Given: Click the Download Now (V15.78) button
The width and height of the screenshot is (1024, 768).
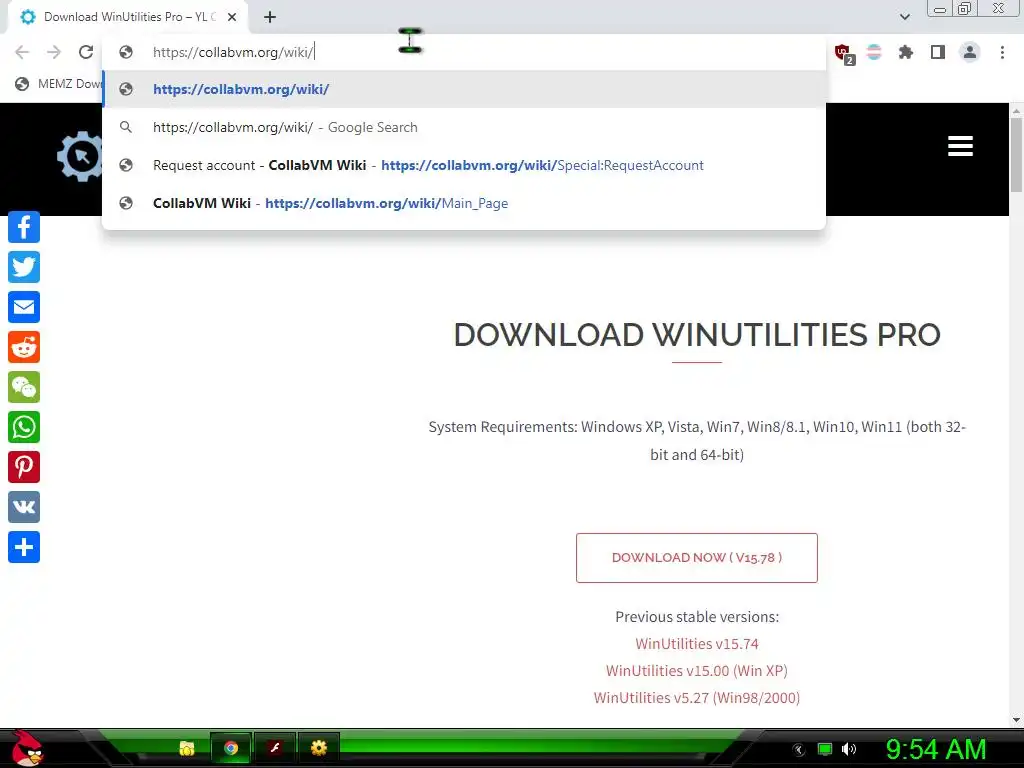Looking at the screenshot, I should (x=697, y=558).
